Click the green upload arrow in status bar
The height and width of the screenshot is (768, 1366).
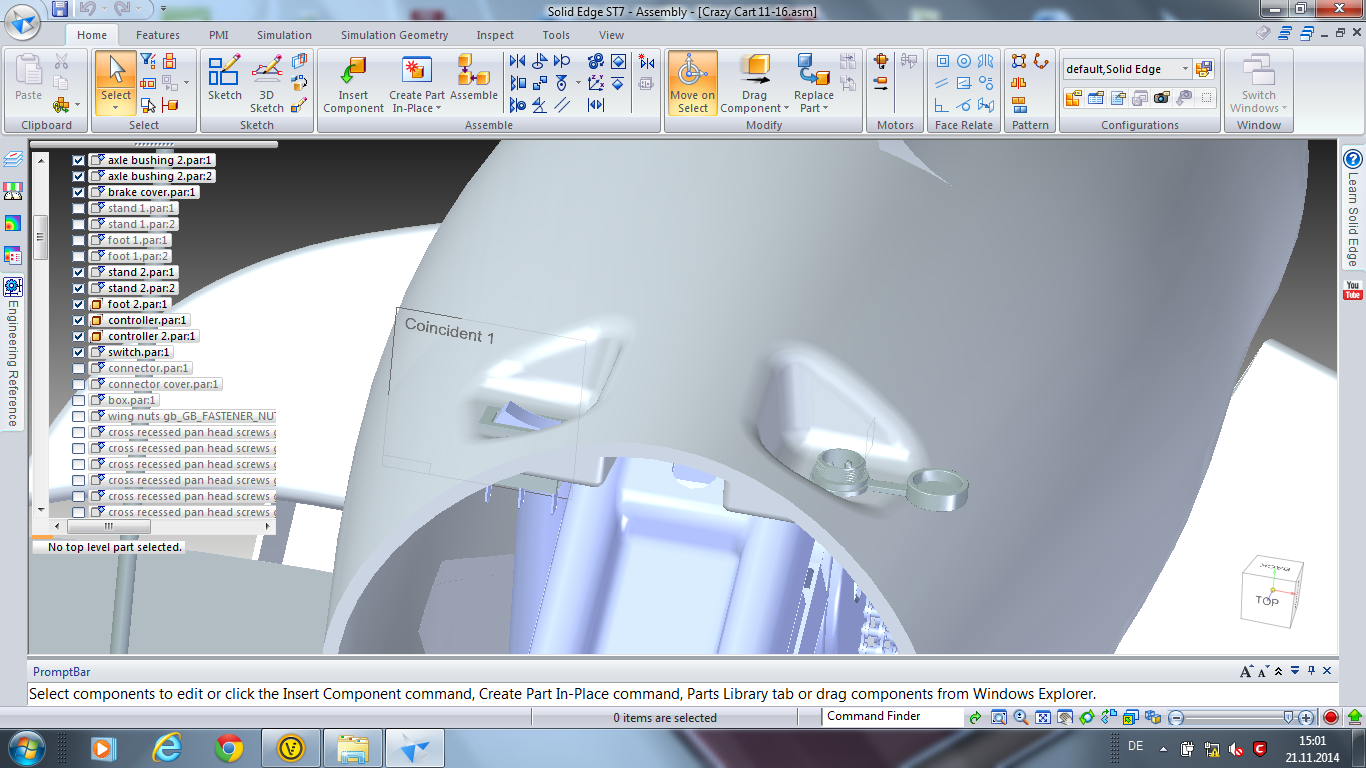pyautogui.click(x=1354, y=717)
